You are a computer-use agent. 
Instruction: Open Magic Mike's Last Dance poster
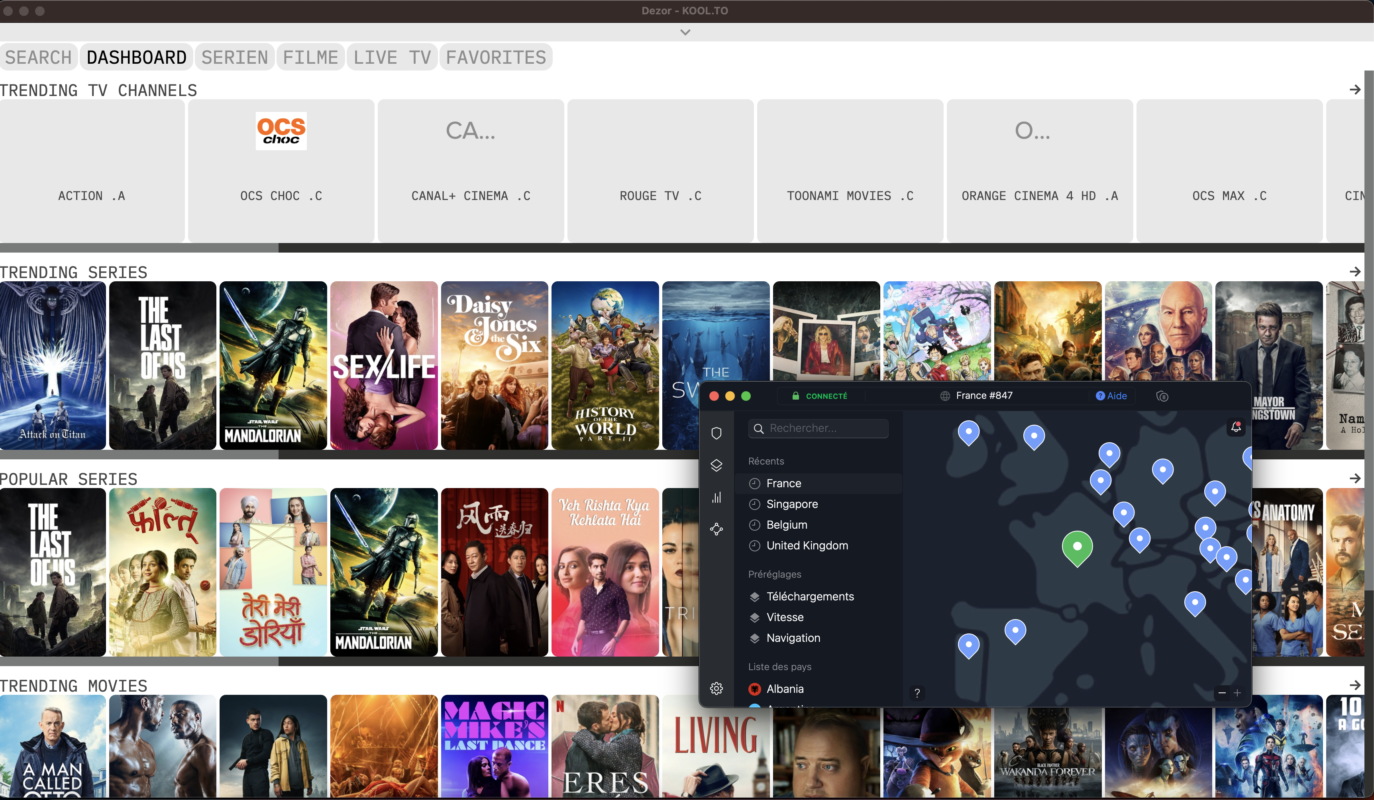coord(494,746)
